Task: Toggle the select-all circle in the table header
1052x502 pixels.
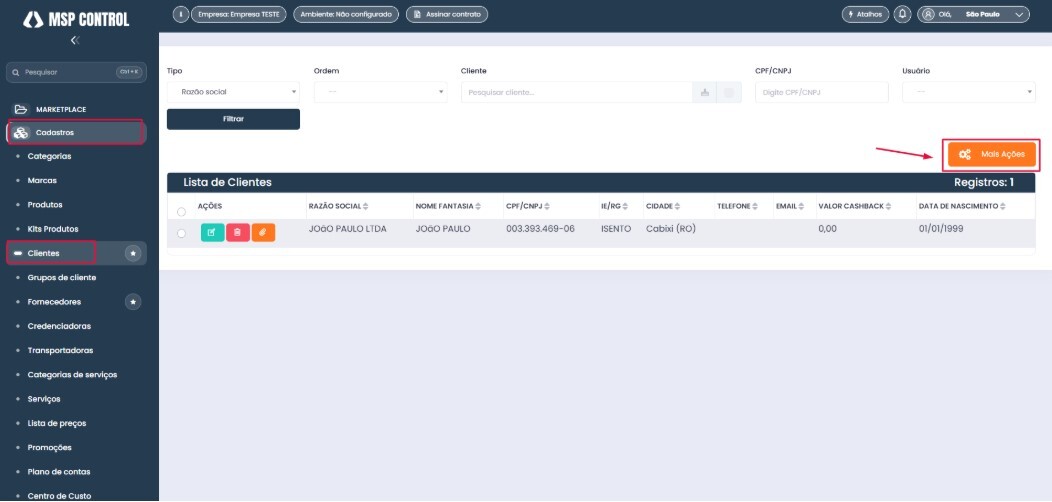Action: [x=181, y=212]
